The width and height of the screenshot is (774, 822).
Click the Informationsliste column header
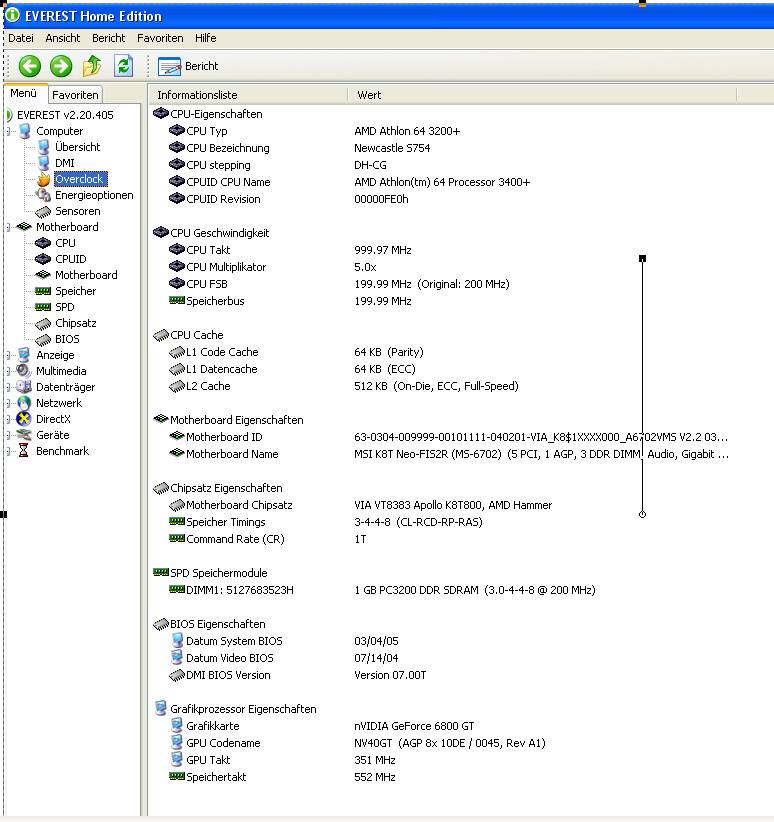pos(248,95)
